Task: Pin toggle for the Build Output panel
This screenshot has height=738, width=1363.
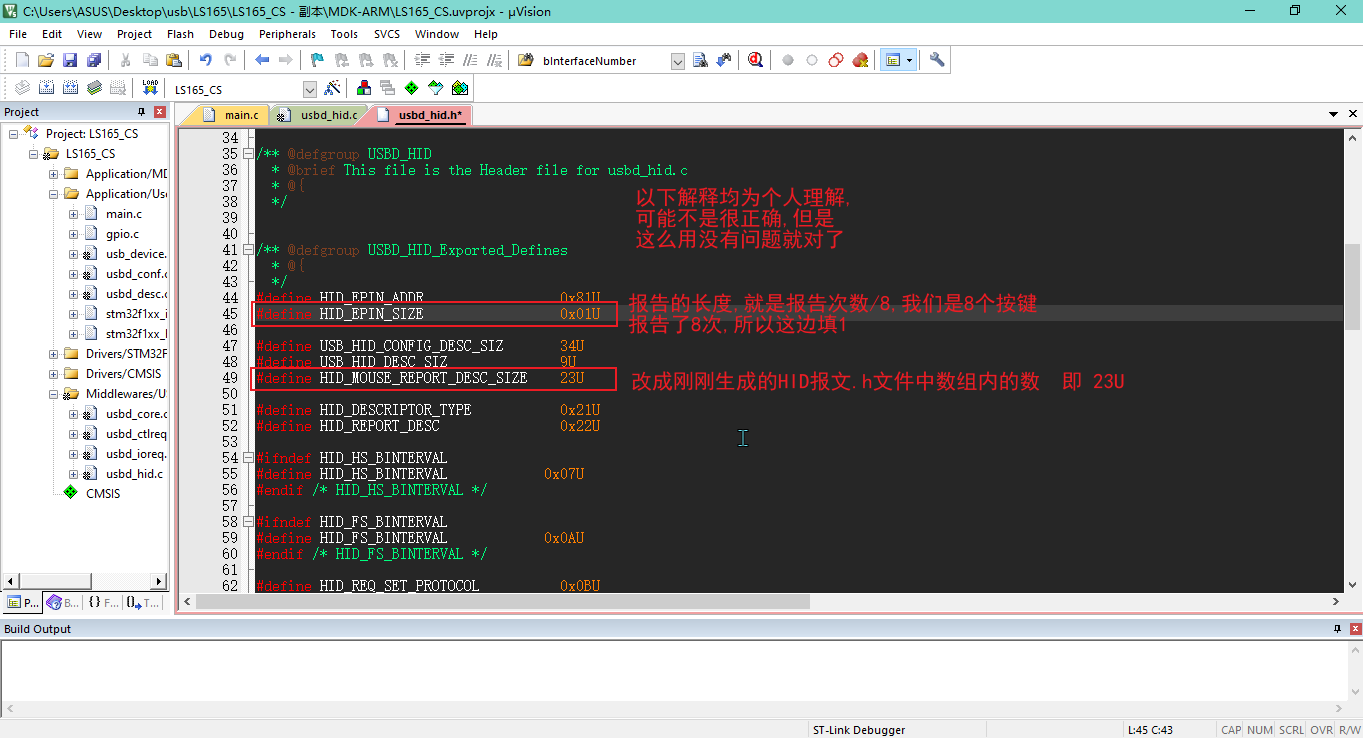Action: click(x=1337, y=629)
